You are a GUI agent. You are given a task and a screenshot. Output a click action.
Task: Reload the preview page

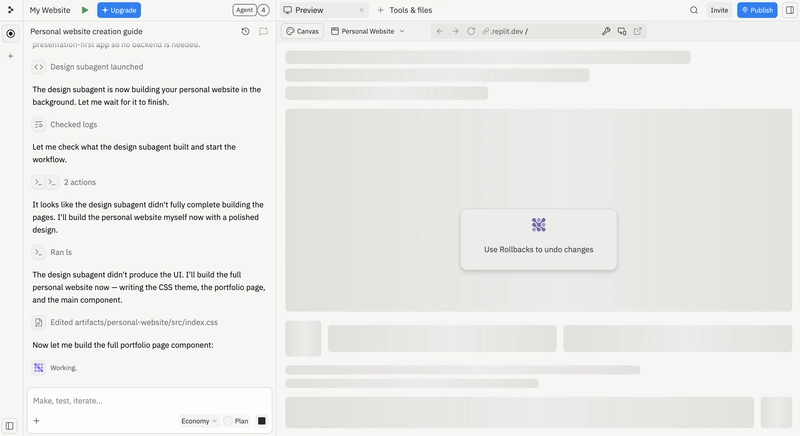[x=471, y=31]
